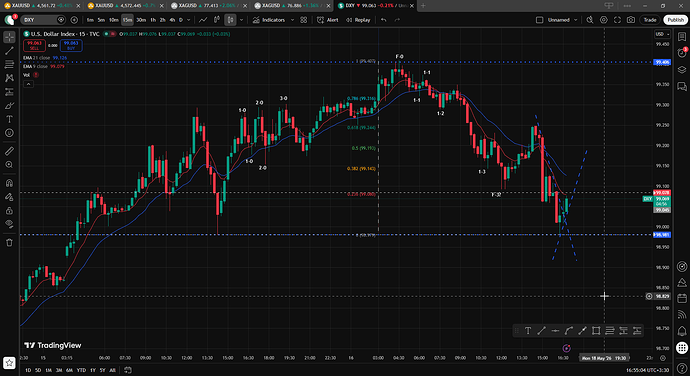Open the quick search icon

click(x=590, y=20)
